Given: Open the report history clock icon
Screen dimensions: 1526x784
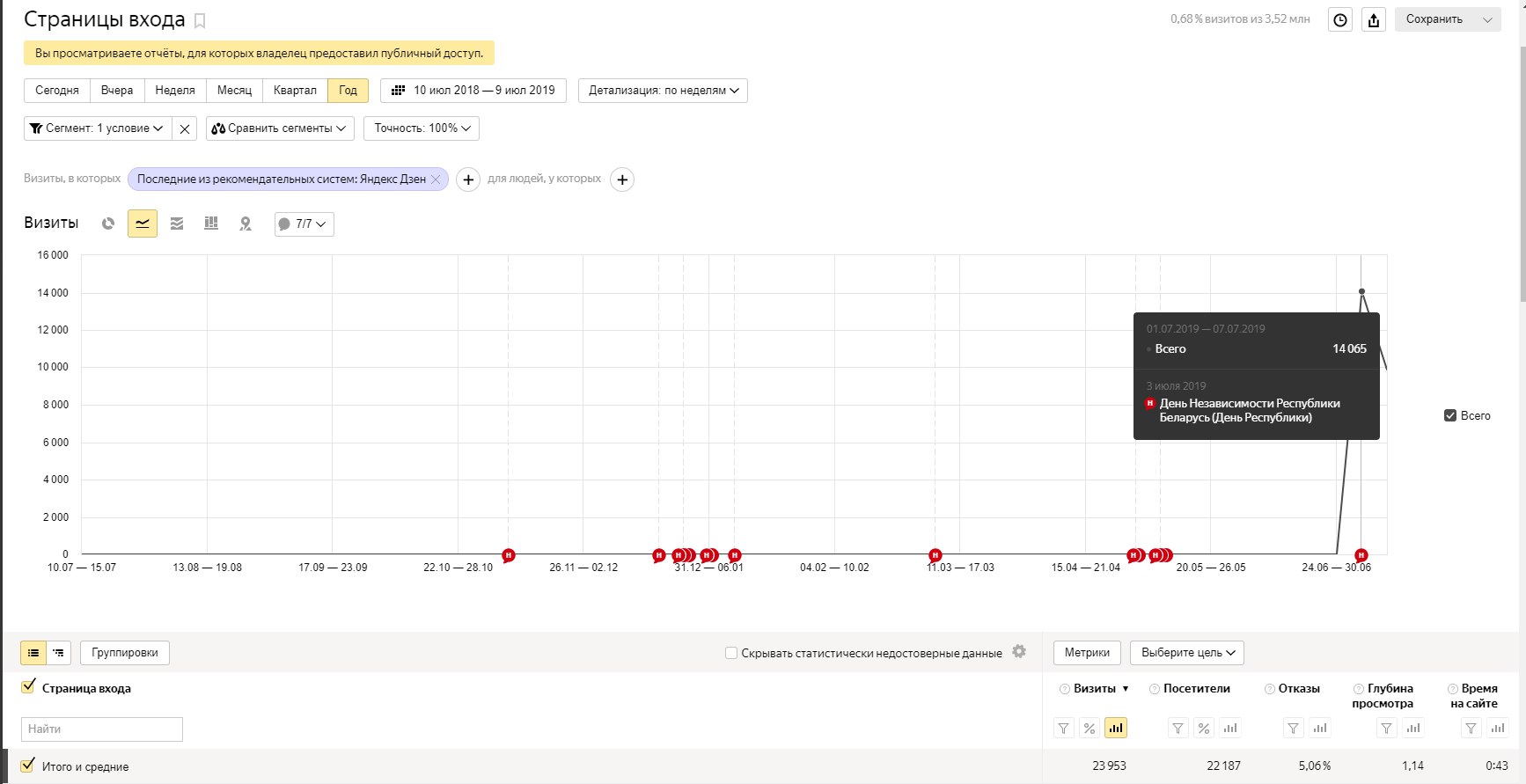Looking at the screenshot, I should 1340,20.
